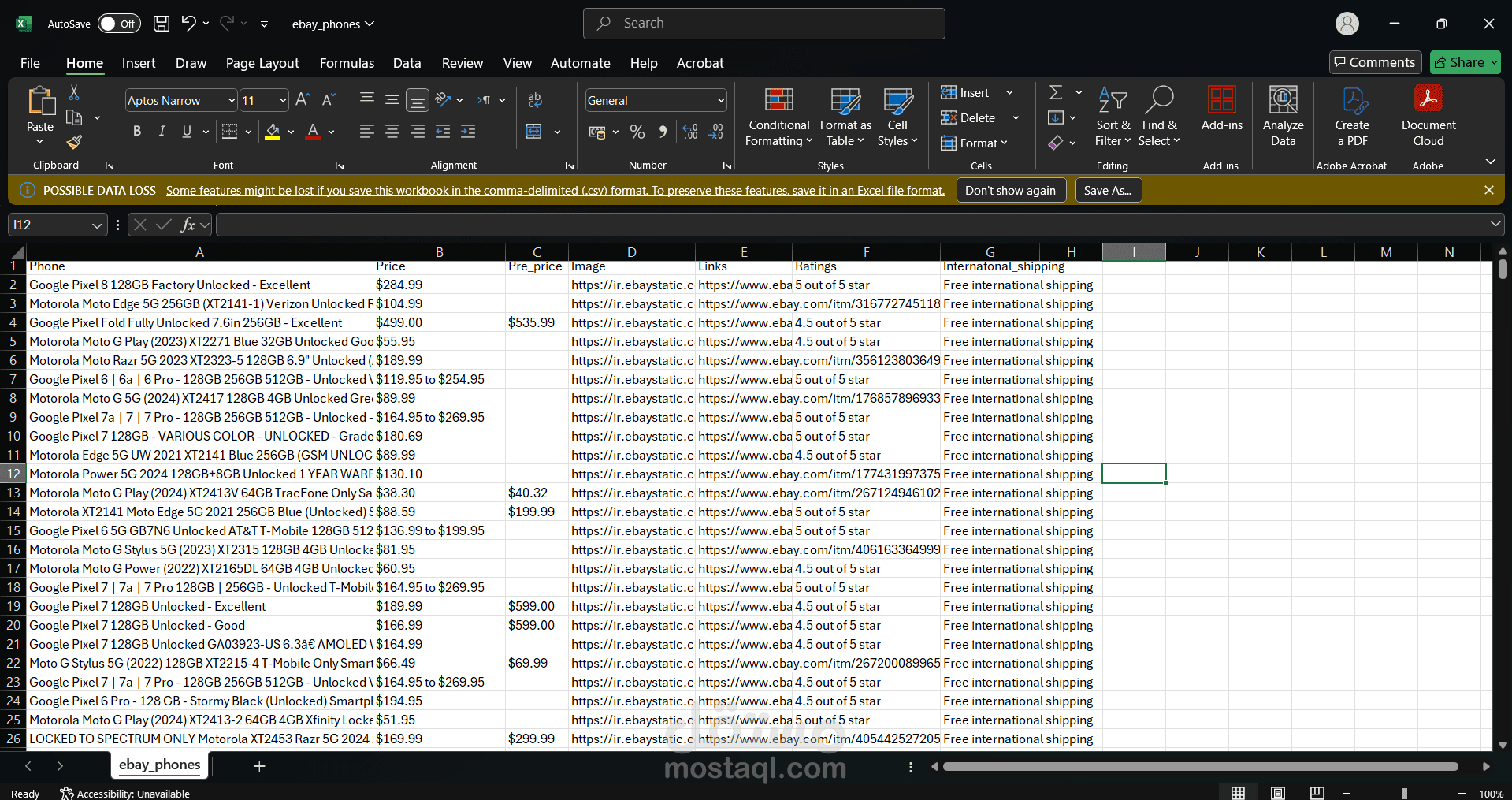Click the Don't show again button

point(1010,191)
